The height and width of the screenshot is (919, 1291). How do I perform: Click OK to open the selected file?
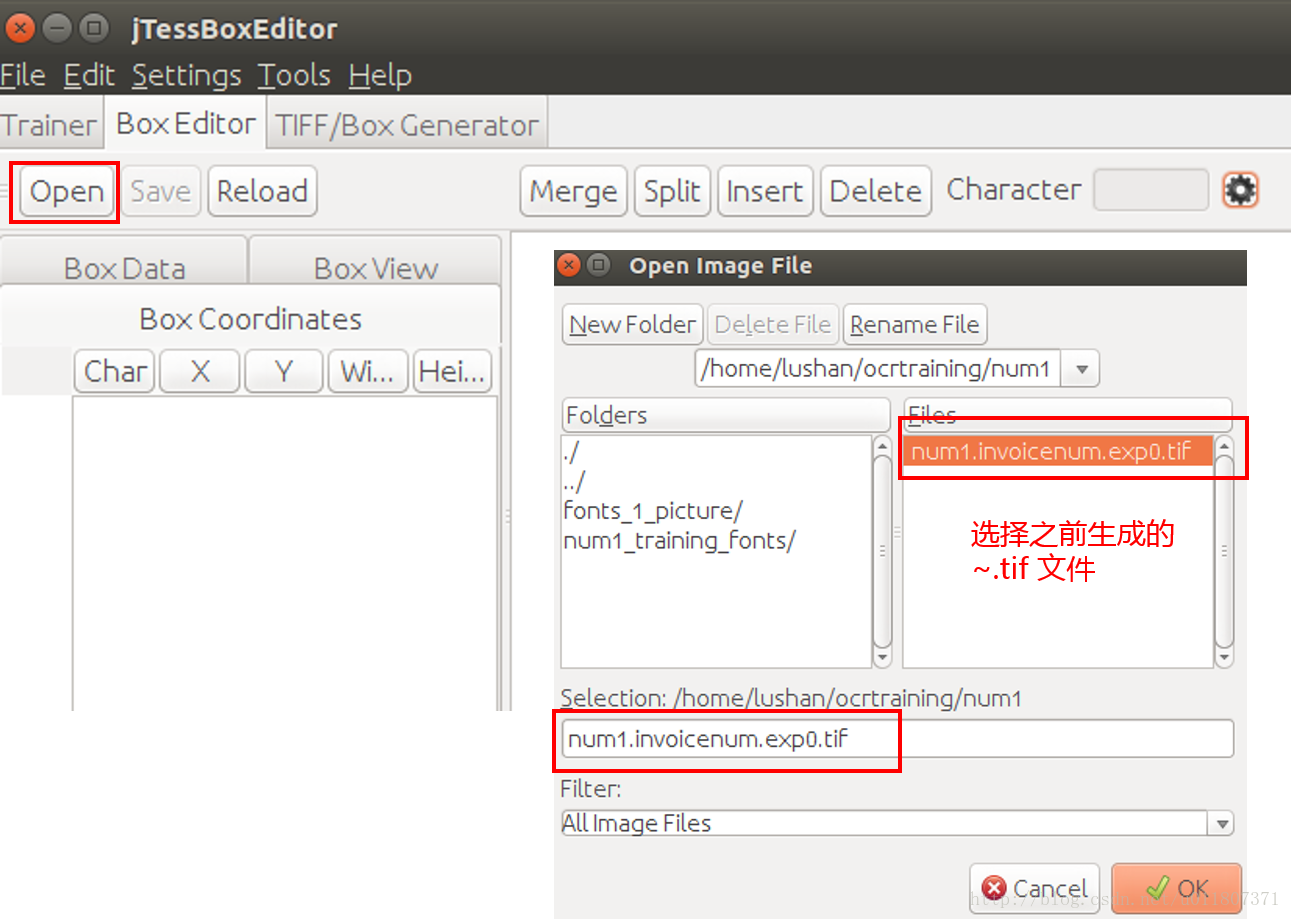tap(1176, 888)
